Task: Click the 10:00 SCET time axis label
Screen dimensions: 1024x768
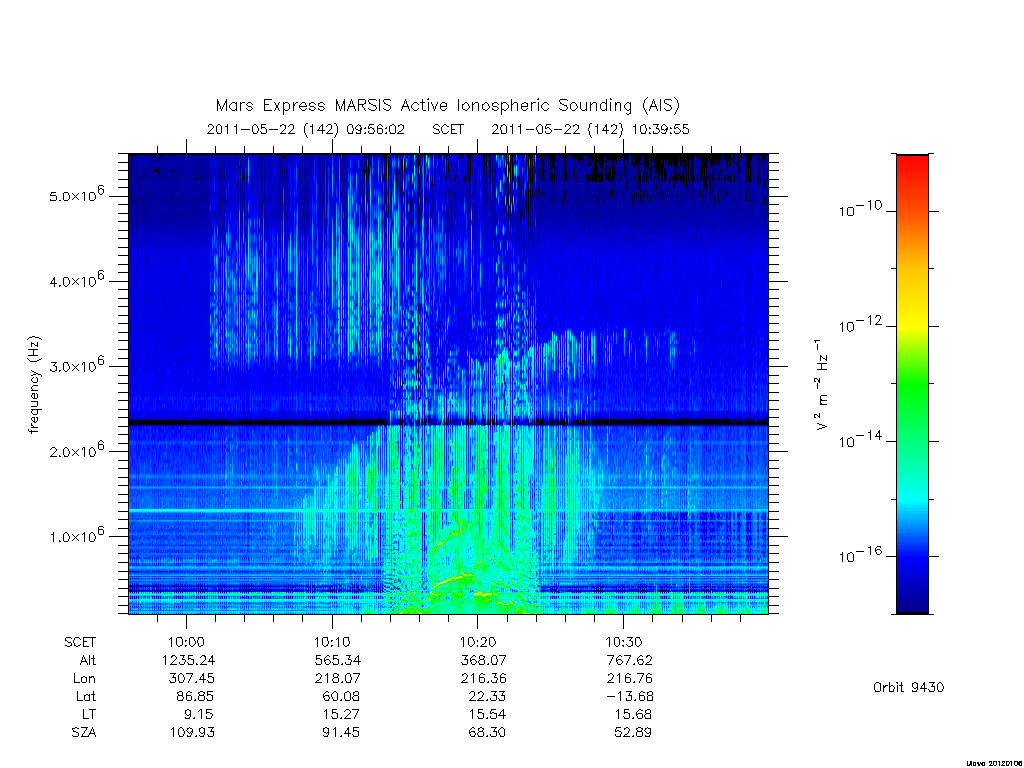Action: pos(187,642)
